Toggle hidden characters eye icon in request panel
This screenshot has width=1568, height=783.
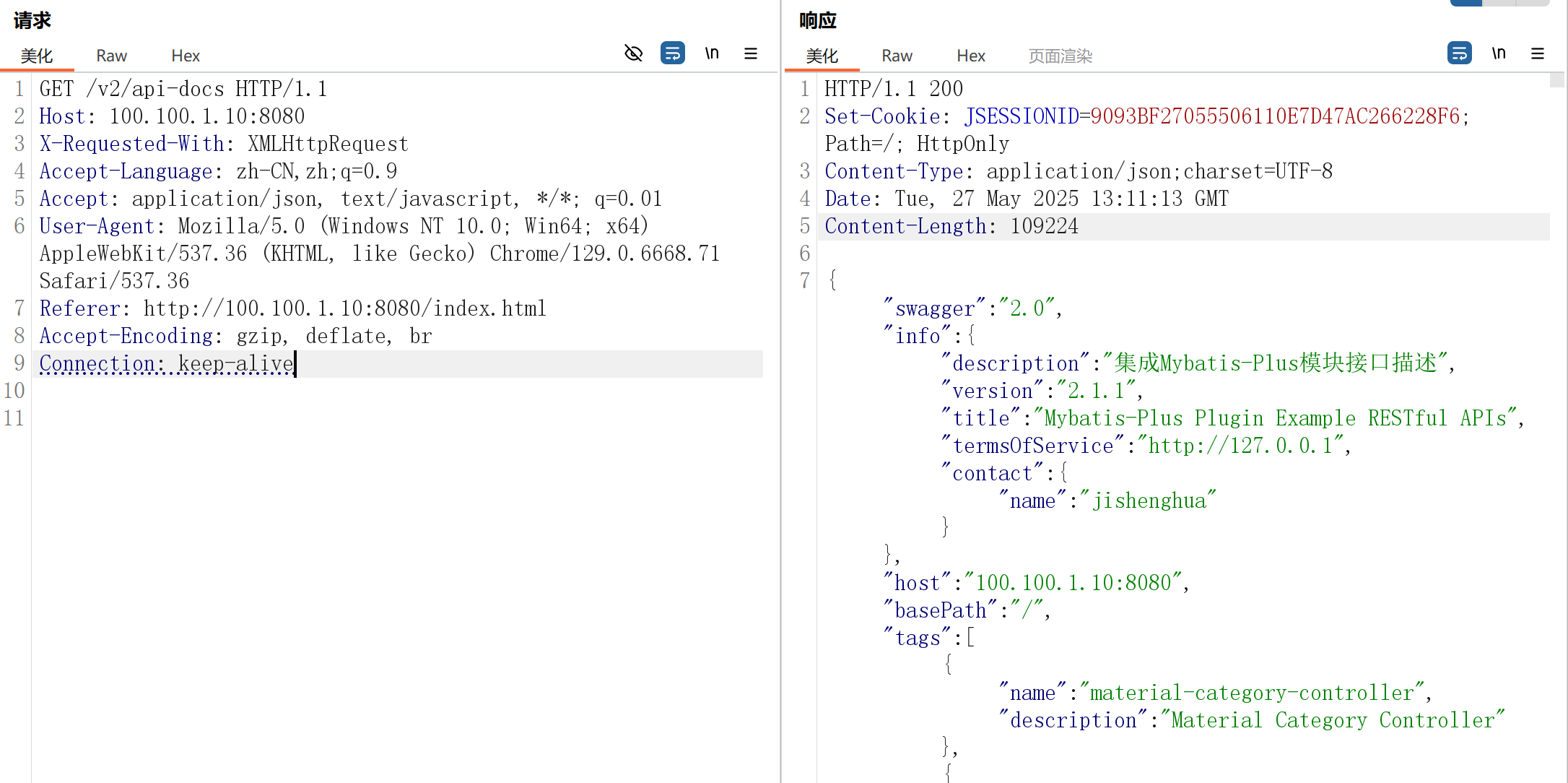tap(633, 53)
